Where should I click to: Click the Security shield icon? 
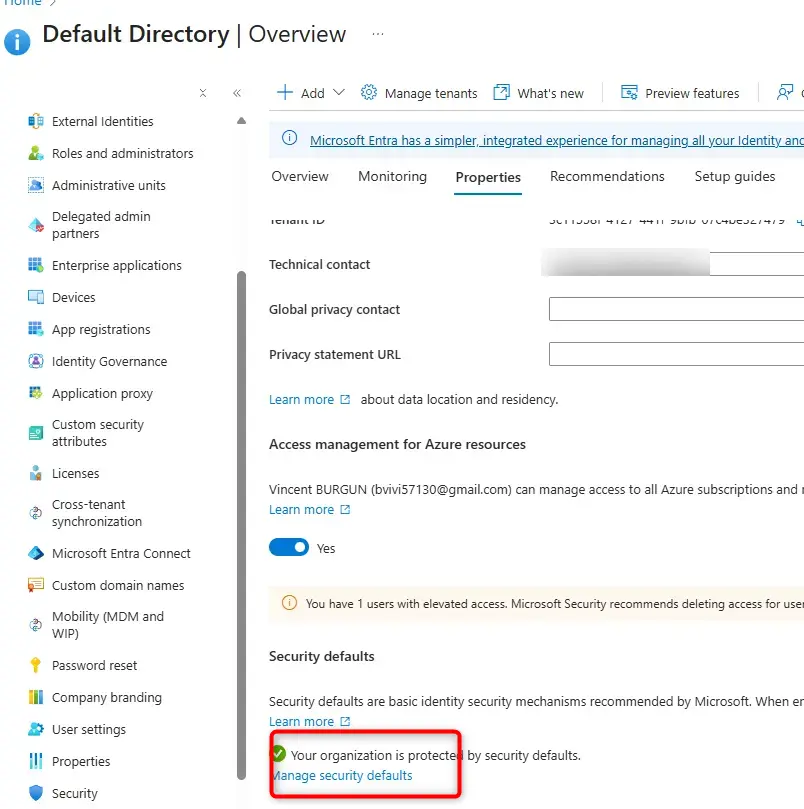click(36, 793)
